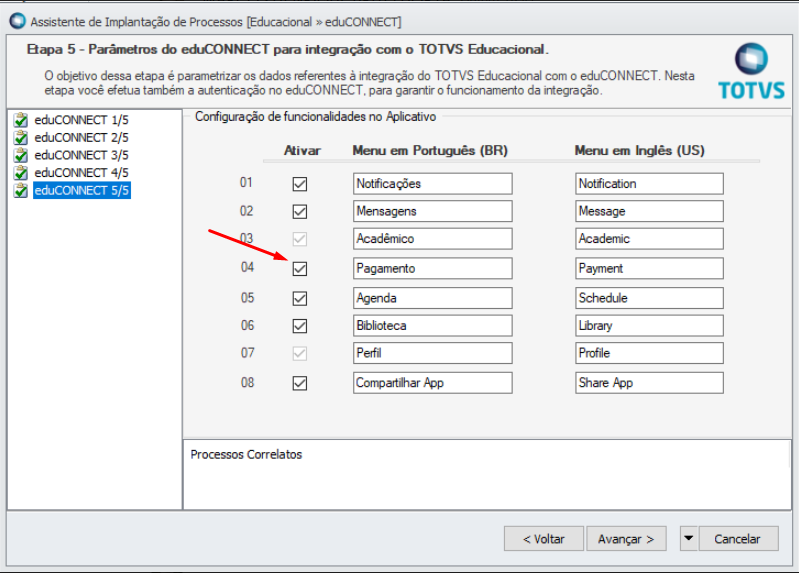Select the eduCONNECT 2/5 step
This screenshot has height=573, width=799.
pos(81,138)
